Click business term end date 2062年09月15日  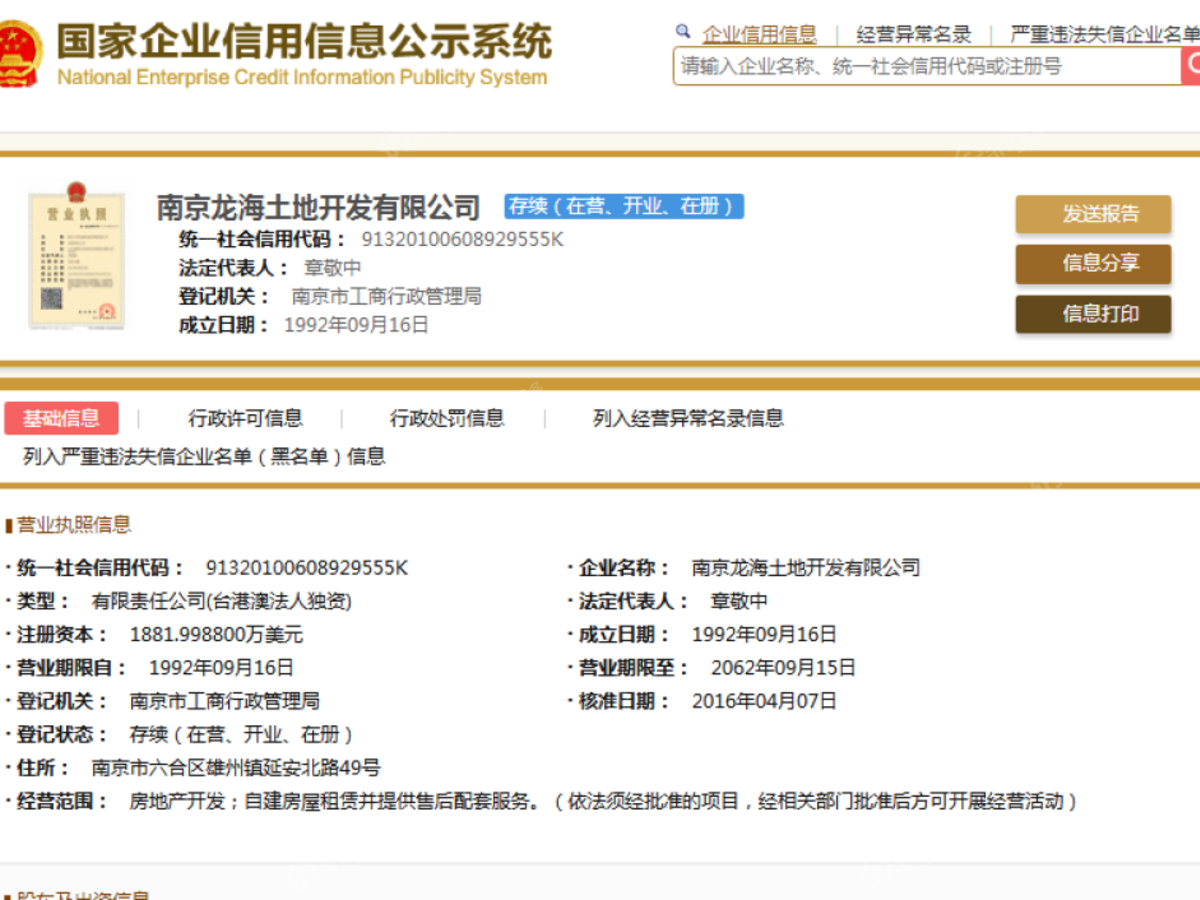coord(783,667)
